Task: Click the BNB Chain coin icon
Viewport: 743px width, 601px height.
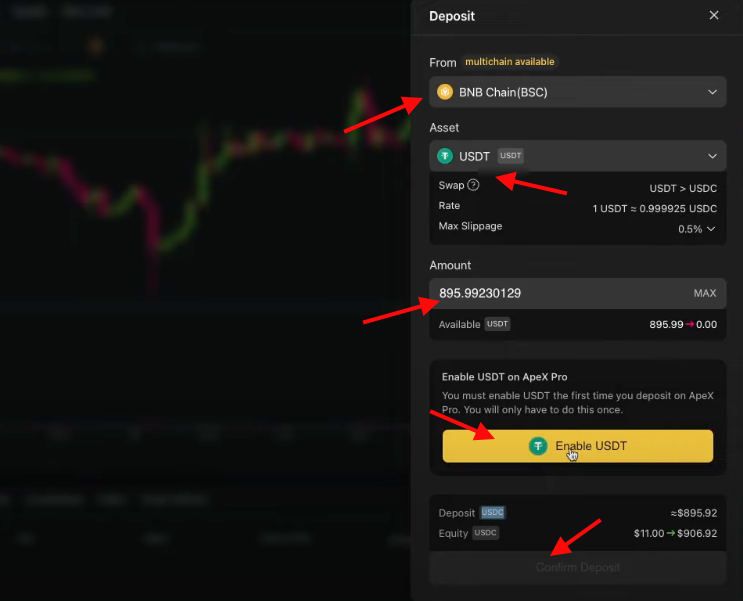Action: [444, 92]
